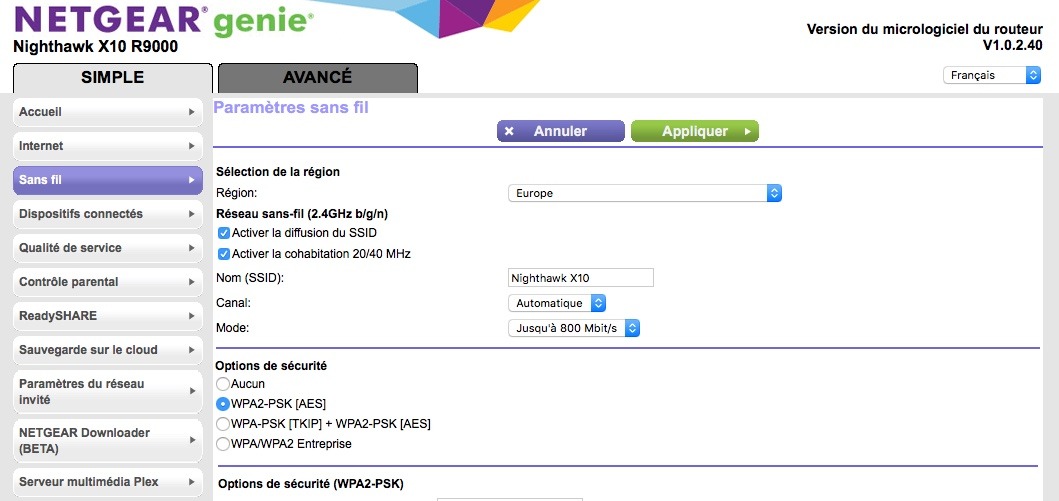Open Sauvegarde sur le cloud

point(108,350)
